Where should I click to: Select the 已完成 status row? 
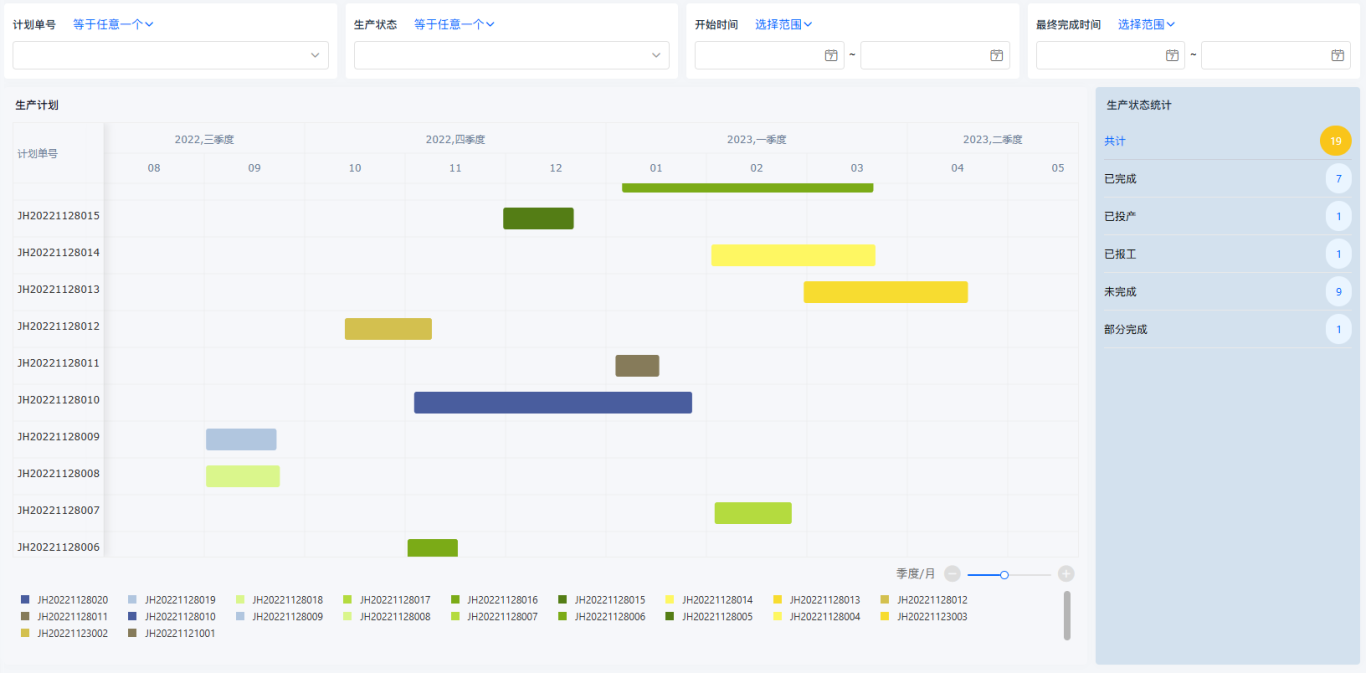pyautogui.click(x=1227, y=179)
